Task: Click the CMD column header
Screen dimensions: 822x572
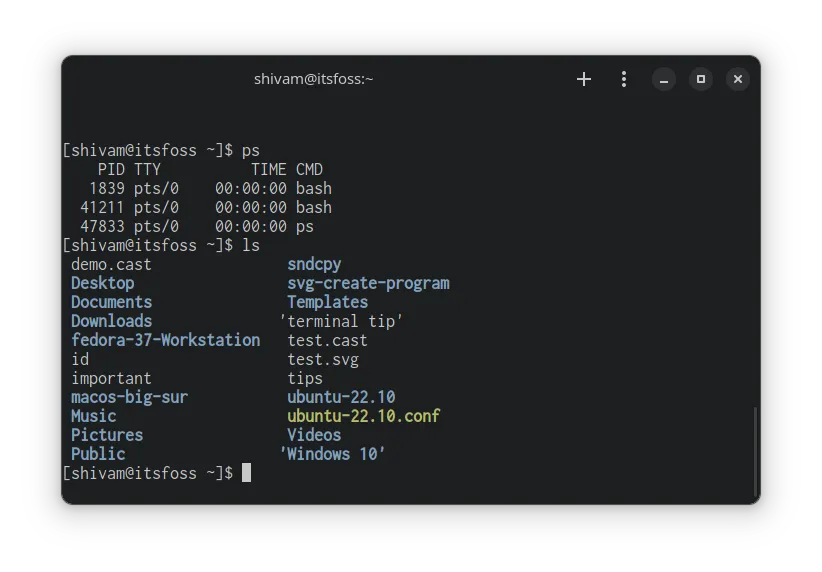Action: tap(309, 169)
